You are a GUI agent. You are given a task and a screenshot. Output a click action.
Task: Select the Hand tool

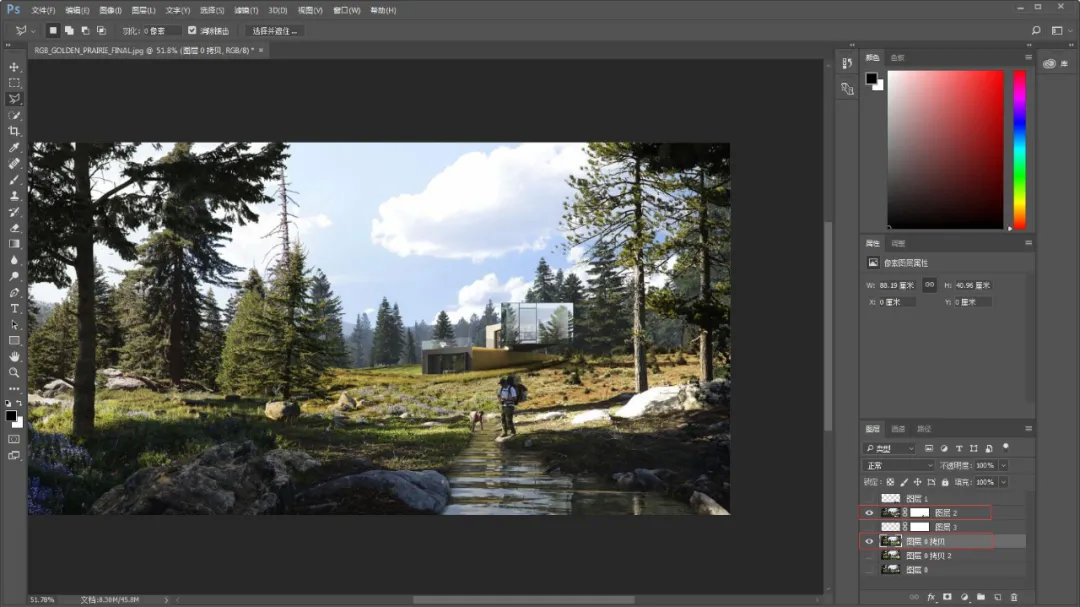tap(14, 356)
